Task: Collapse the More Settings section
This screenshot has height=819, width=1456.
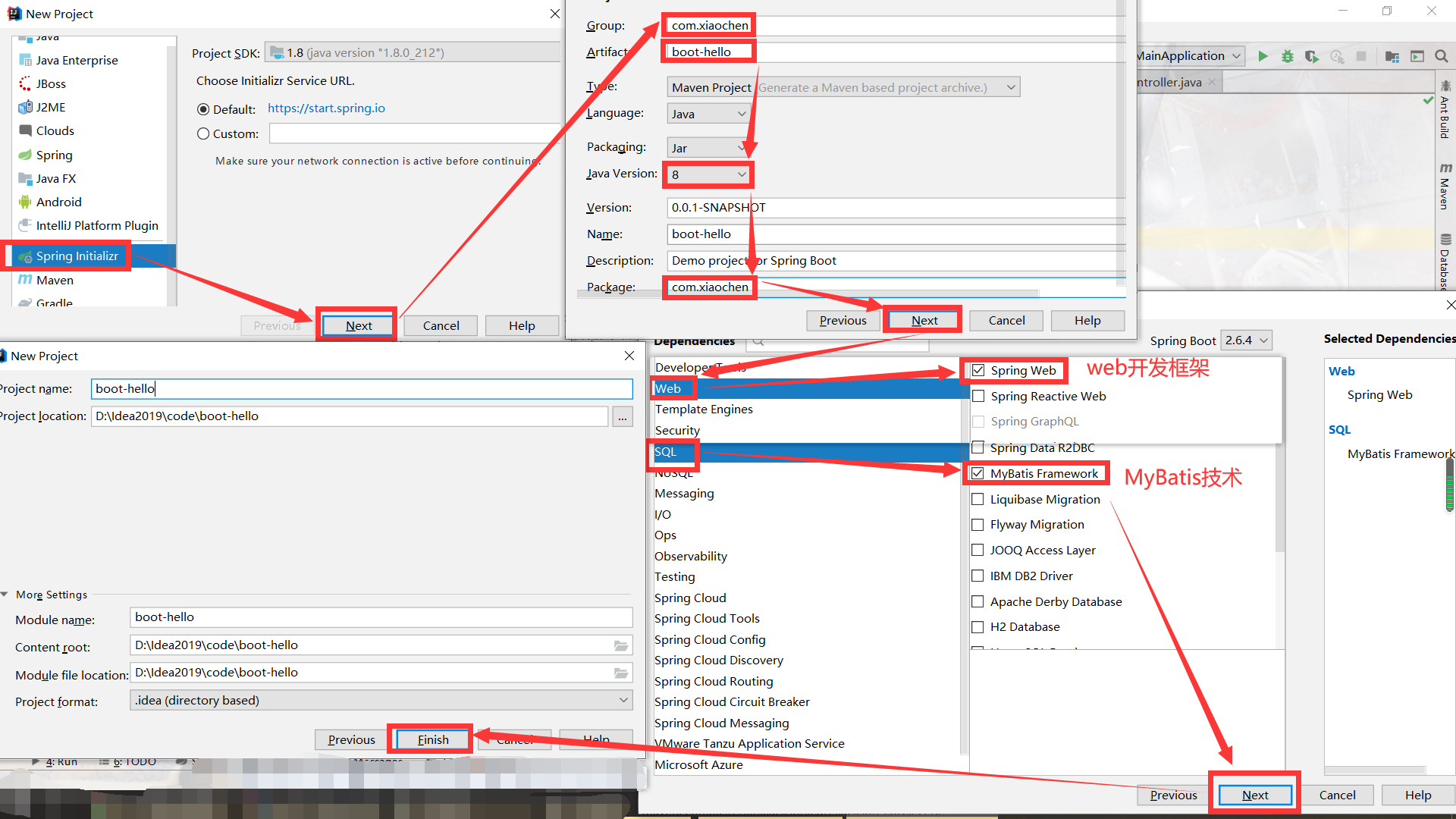Action: click(x=5, y=595)
